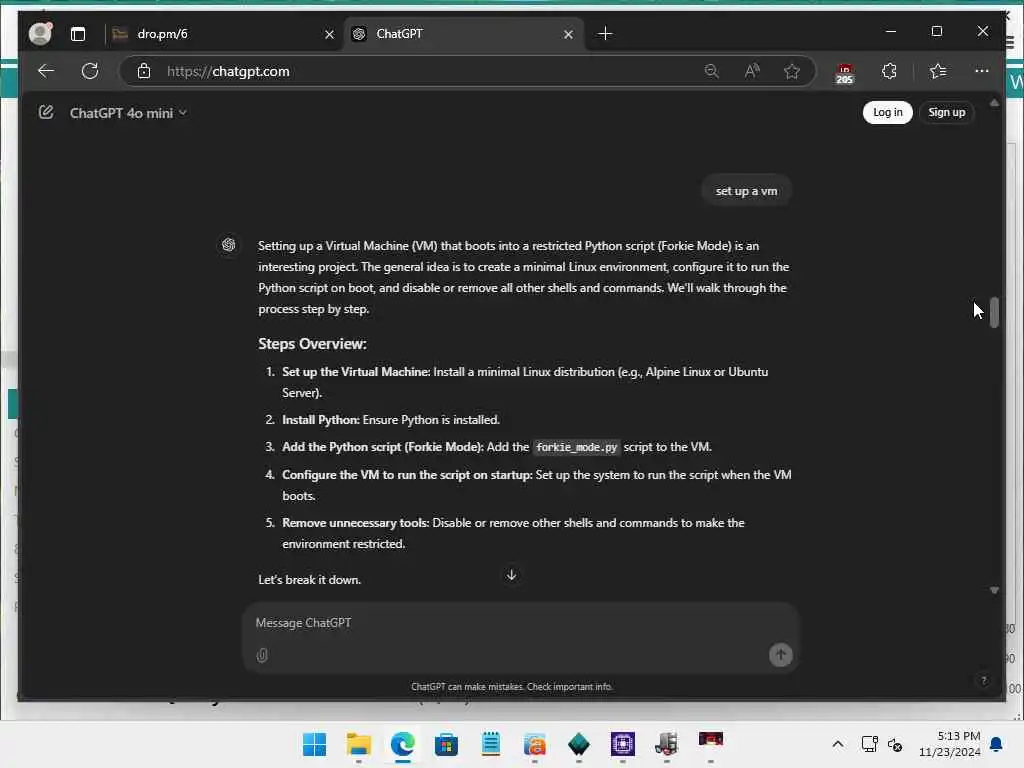Viewport: 1024px width, 768px height.
Task: Click the ChatGPT logo beside the response
Action: [229, 245]
